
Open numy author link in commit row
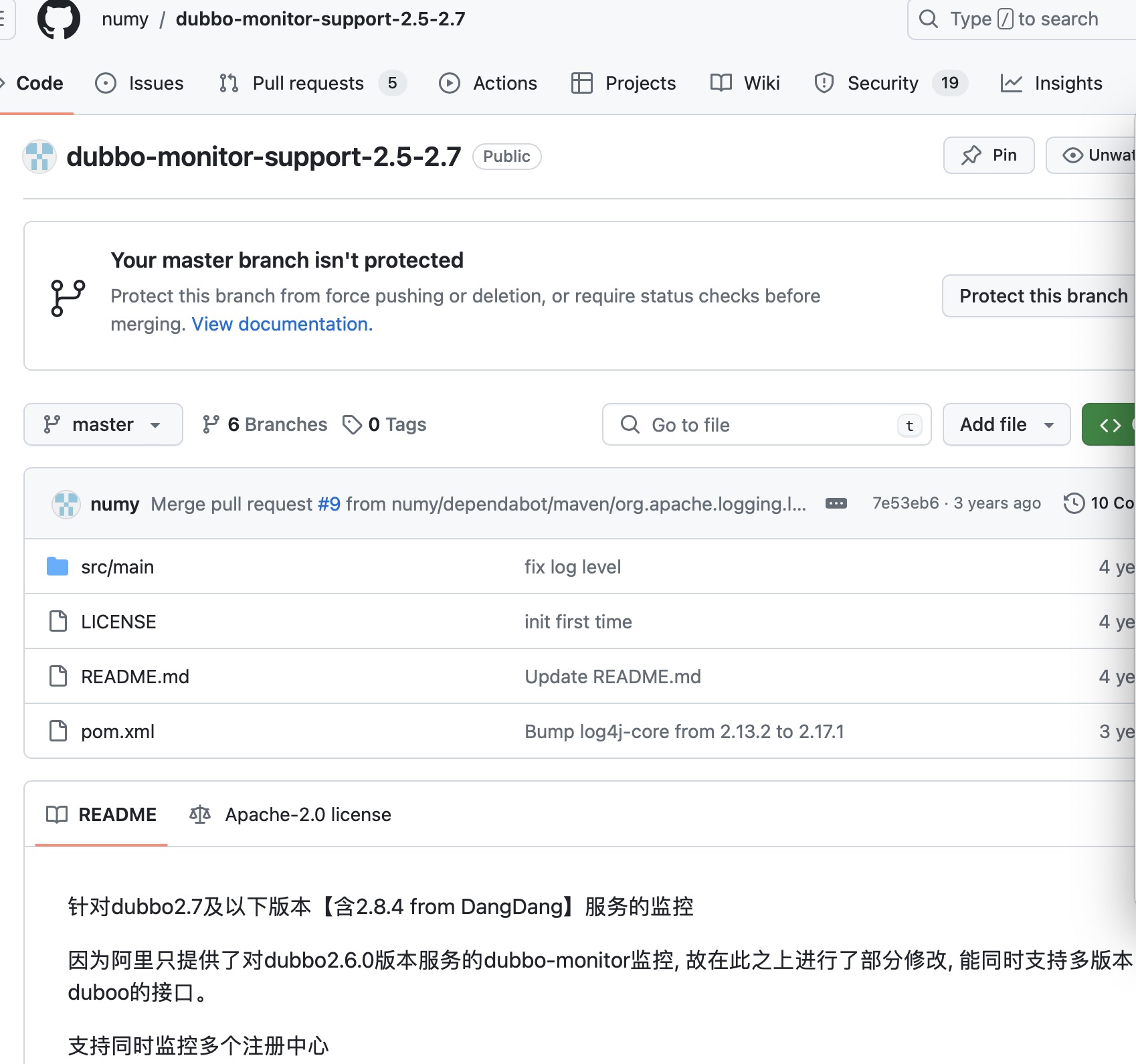[115, 504]
